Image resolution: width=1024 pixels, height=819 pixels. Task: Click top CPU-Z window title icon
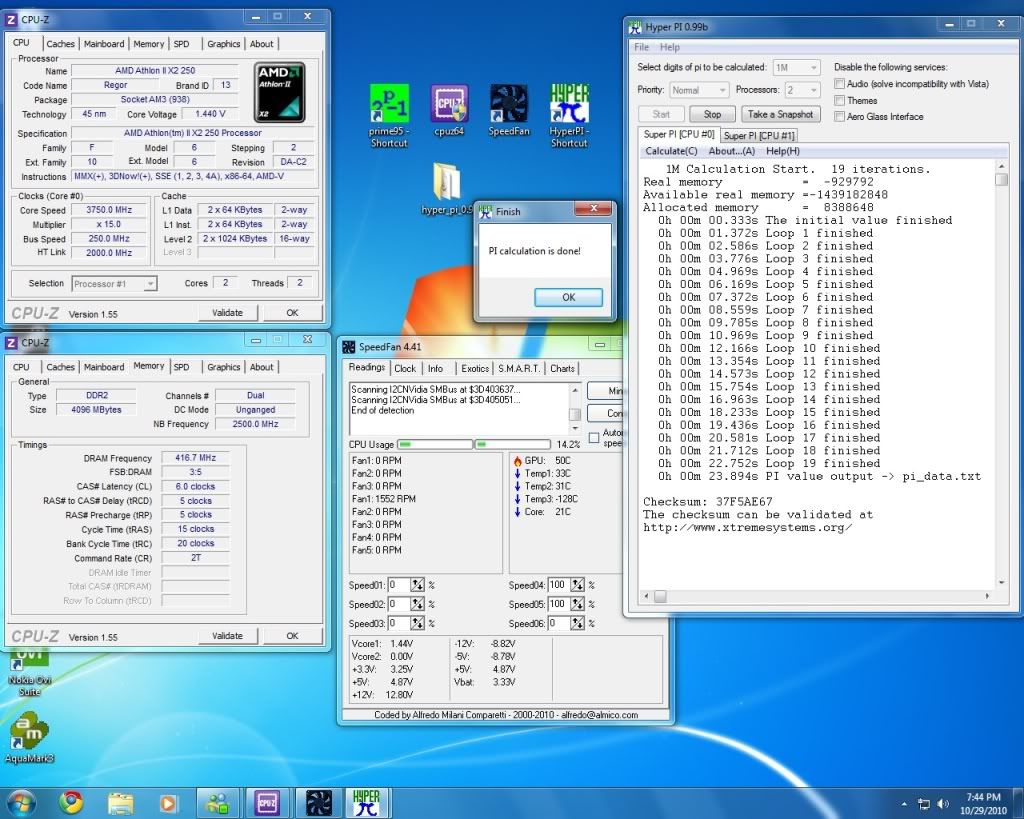pyautogui.click(x=11, y=20)
